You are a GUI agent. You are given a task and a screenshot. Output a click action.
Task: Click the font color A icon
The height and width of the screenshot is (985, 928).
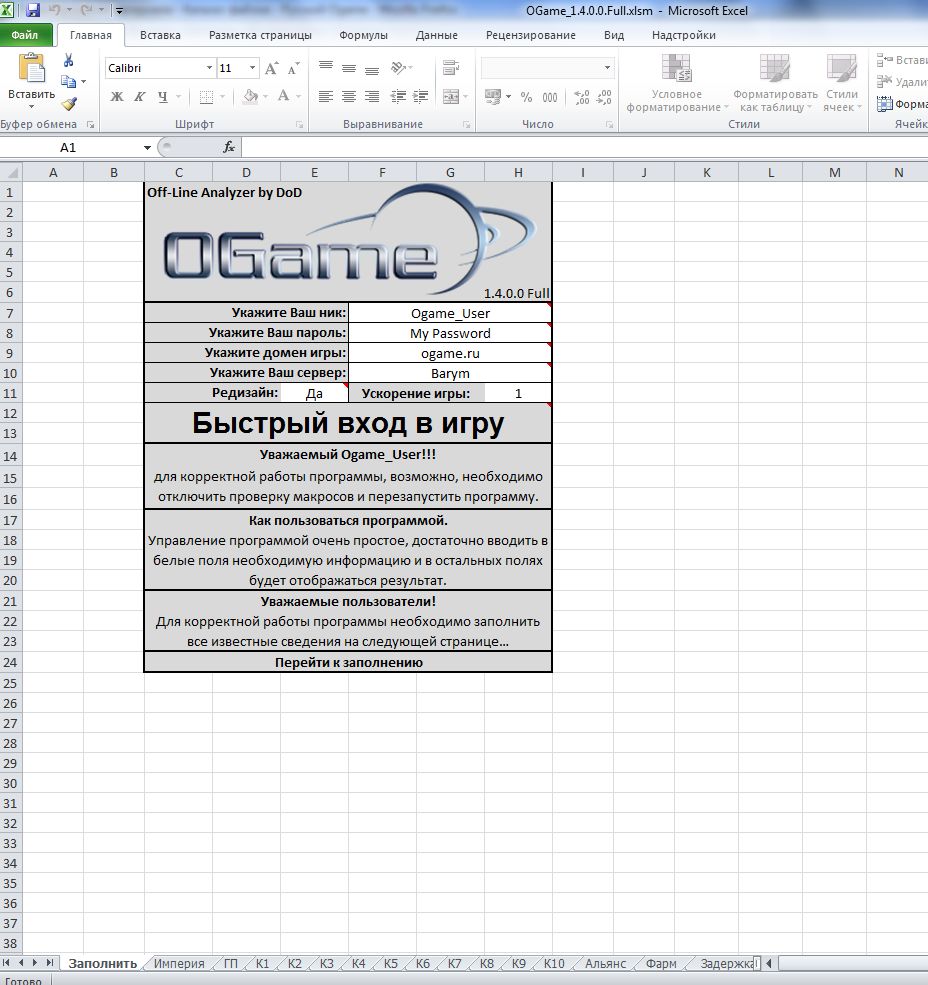284,96
